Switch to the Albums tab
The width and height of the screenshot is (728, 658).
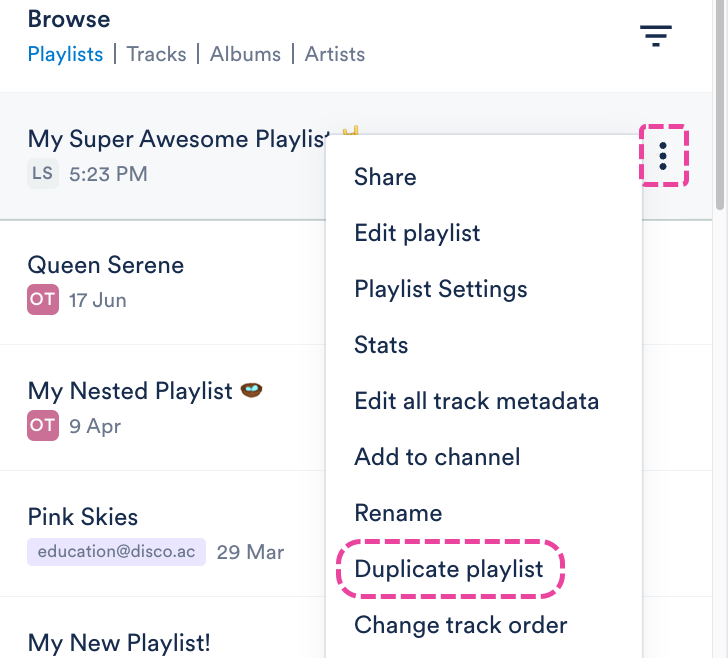click(x=245, y=54)
